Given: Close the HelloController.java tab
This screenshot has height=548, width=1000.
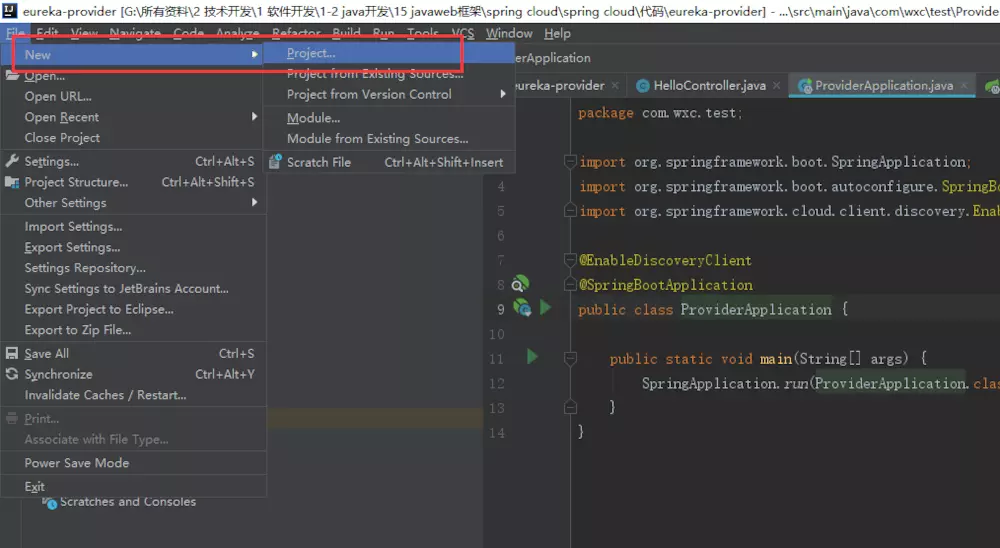Looking at the screenshot, I should [776, 85].
